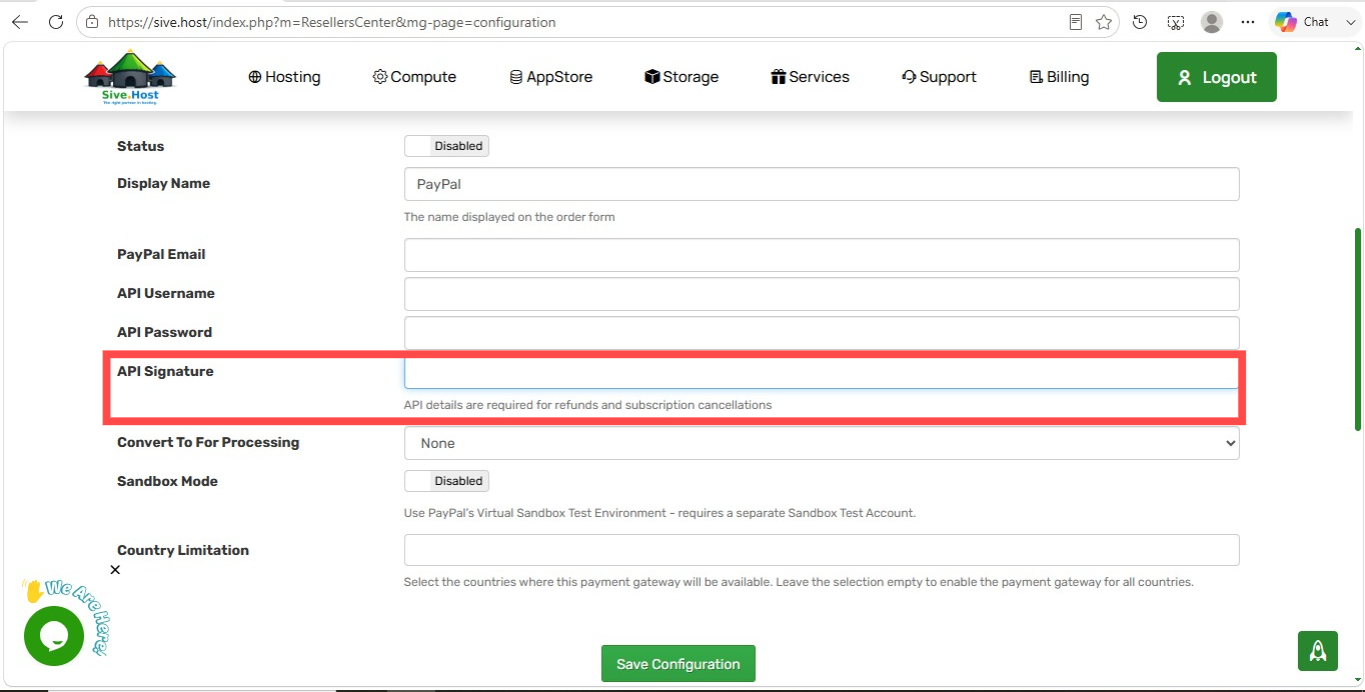The image size is (1365, 692).
Task: Click the PayPal Email field
Action: click(x=821, y=255)
